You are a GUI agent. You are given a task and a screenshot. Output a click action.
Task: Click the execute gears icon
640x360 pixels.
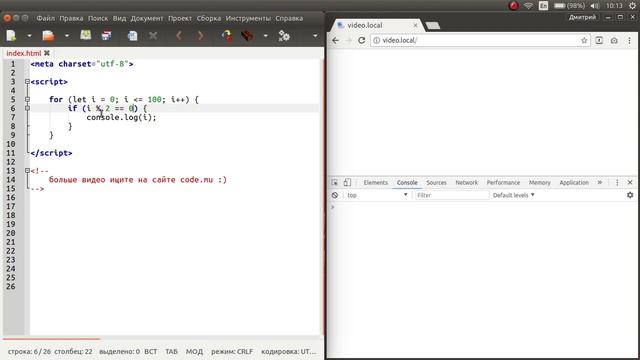click(x=284, y=36)
